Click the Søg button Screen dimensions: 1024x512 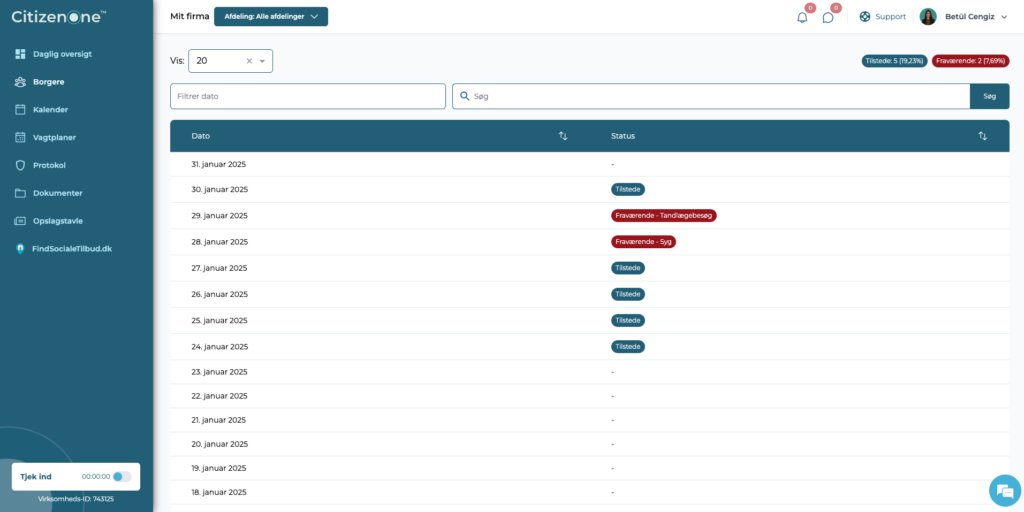pyautogui.click(x=989, y=96)
